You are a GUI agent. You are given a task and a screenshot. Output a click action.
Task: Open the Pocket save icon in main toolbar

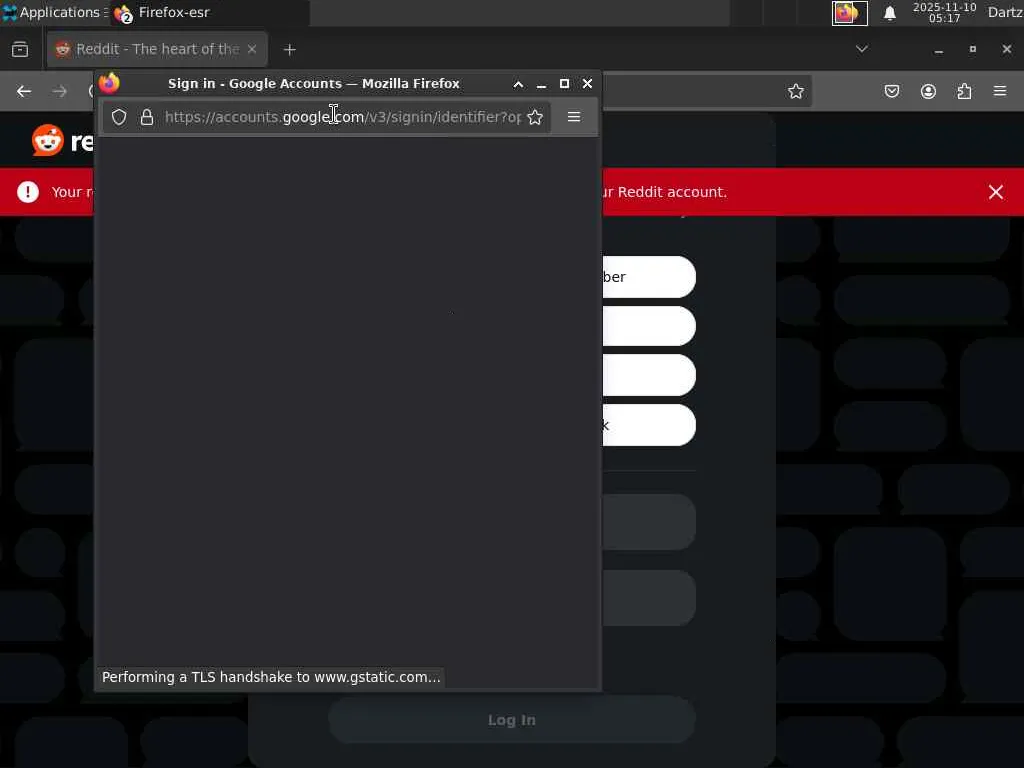(891, 91)
